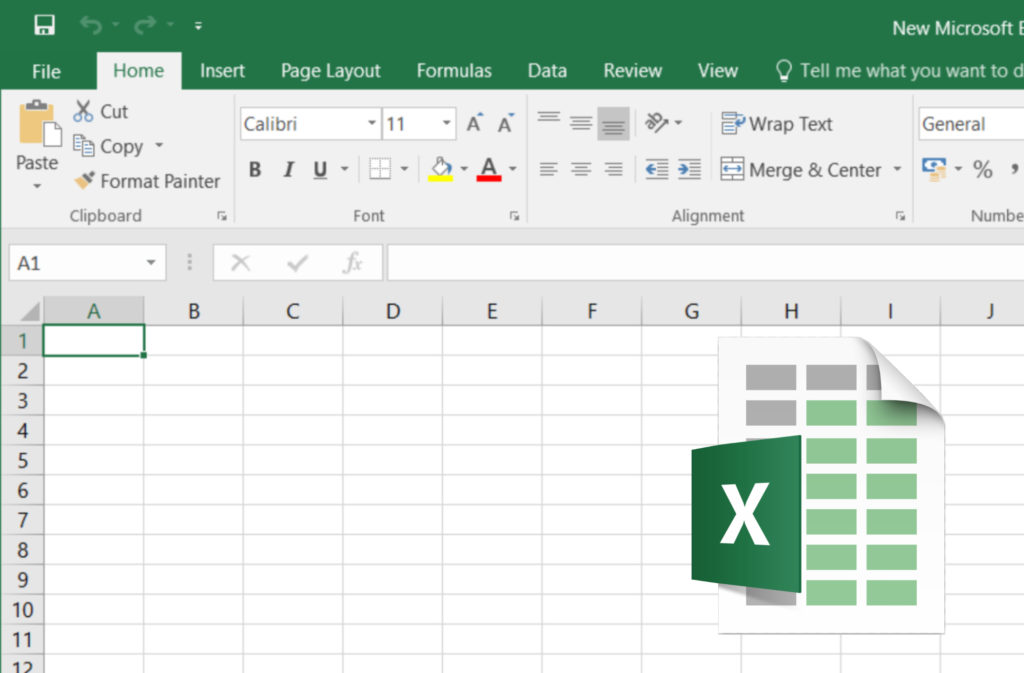Click the Percent Style icon

983,170
